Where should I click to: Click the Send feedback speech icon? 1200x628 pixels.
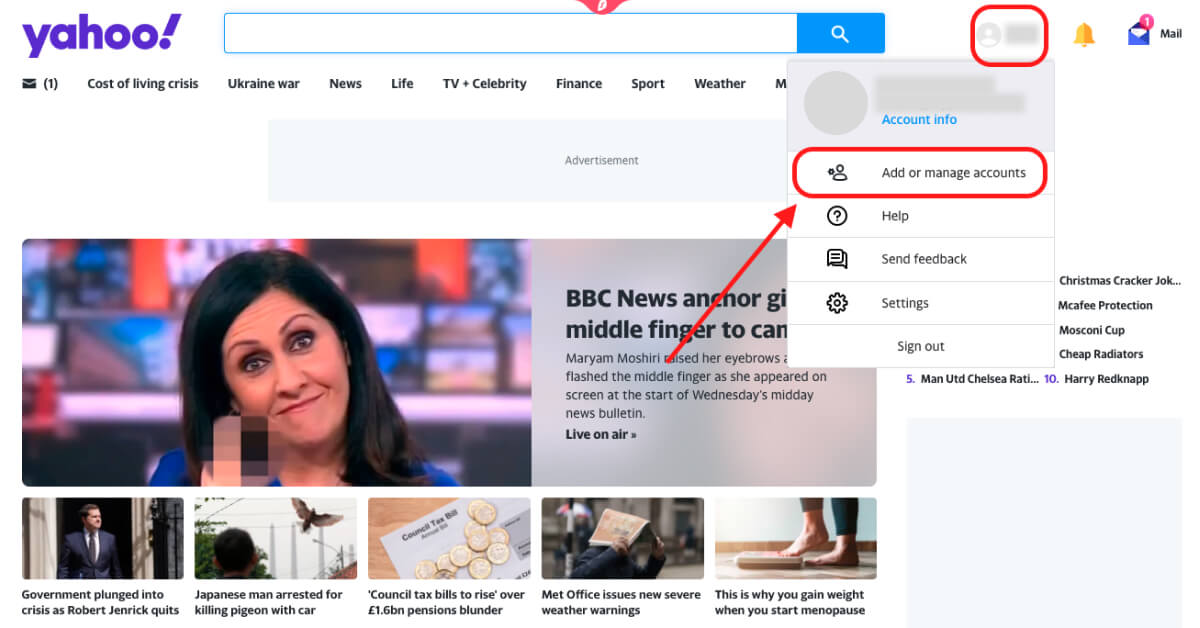(x=837, y=259)
